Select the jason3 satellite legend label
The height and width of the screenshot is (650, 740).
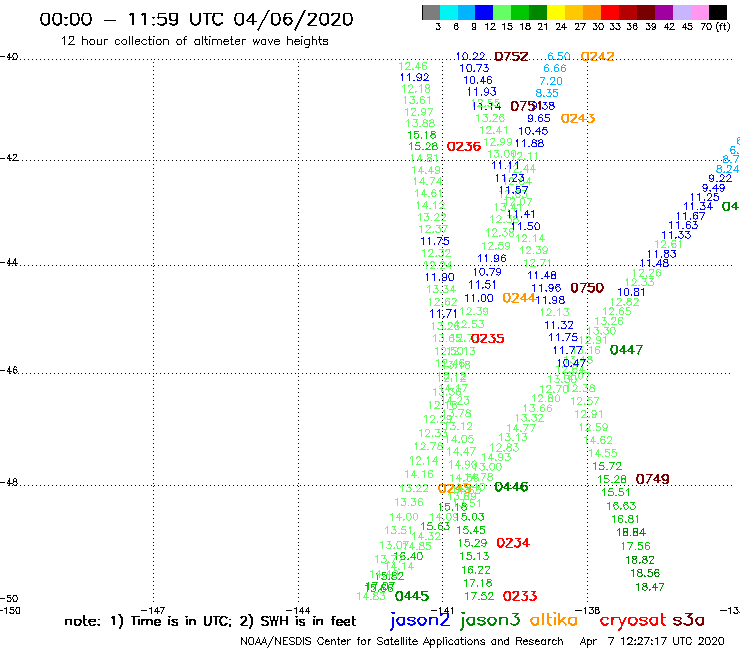[490, 620]
